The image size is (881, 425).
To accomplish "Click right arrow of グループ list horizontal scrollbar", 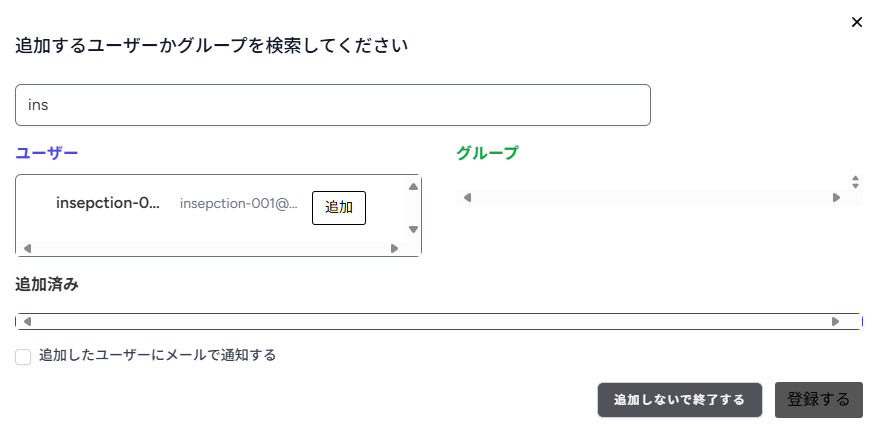I will 837,197.
